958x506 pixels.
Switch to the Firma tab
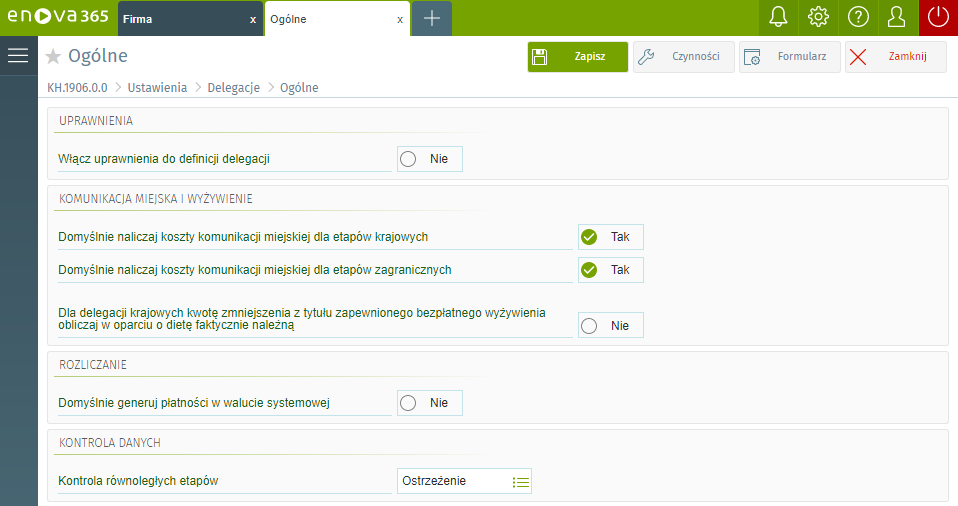click(x=180, y=19)
